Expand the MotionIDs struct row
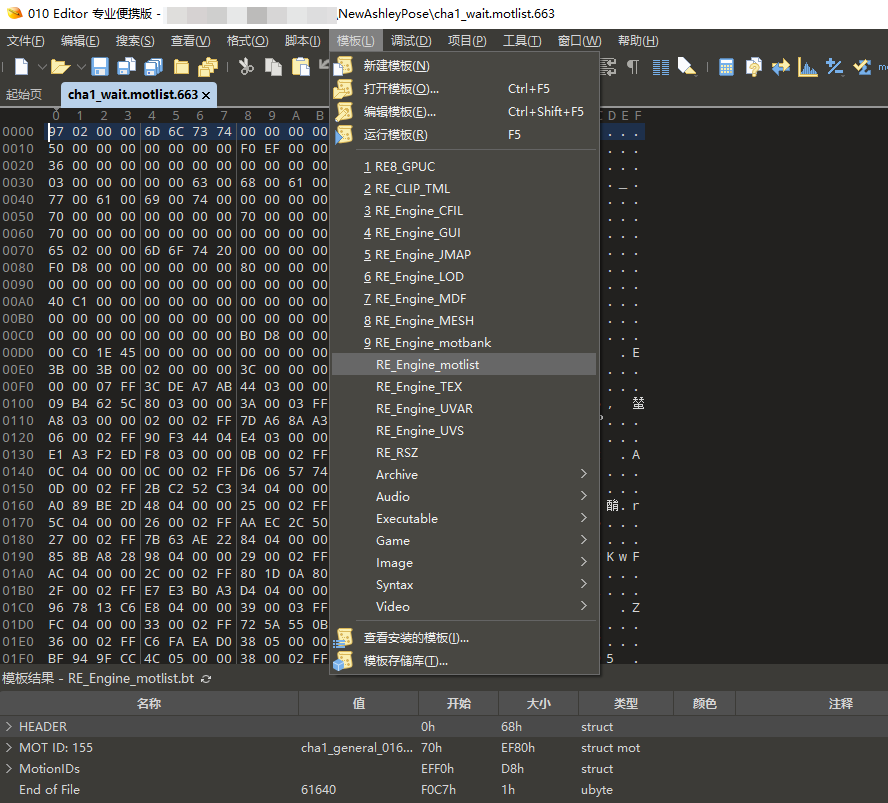This screenshot has height=803, width=888. (x=8, y=768)
